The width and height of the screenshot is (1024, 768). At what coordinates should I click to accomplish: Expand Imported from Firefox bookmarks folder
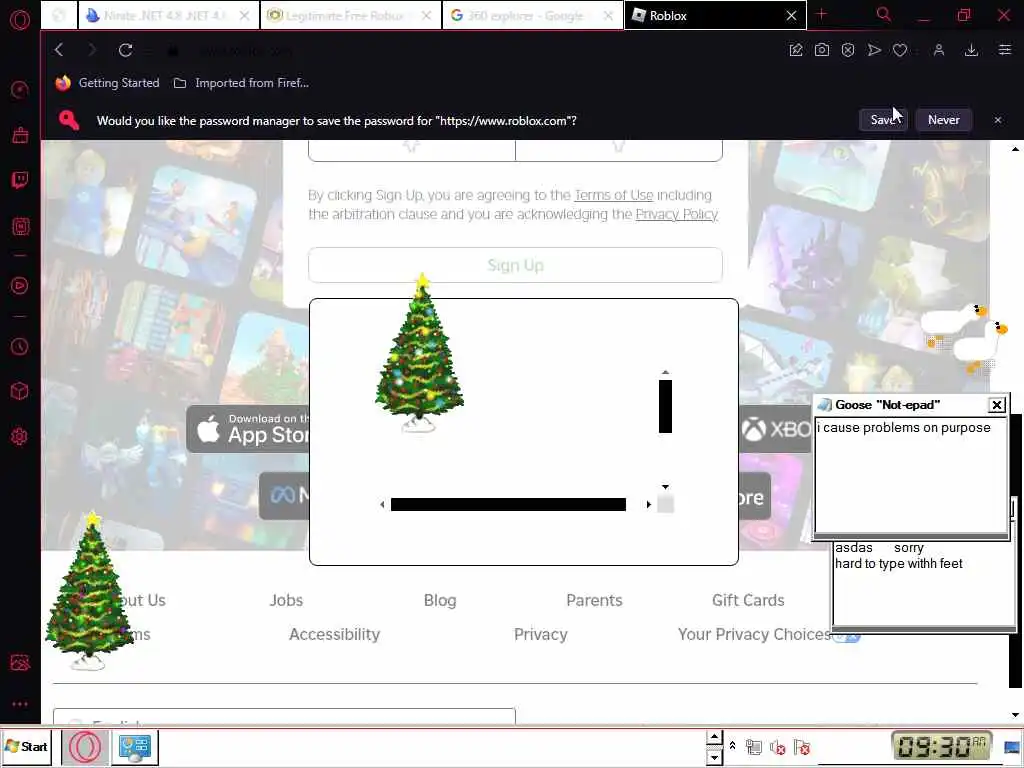point(241,83)
